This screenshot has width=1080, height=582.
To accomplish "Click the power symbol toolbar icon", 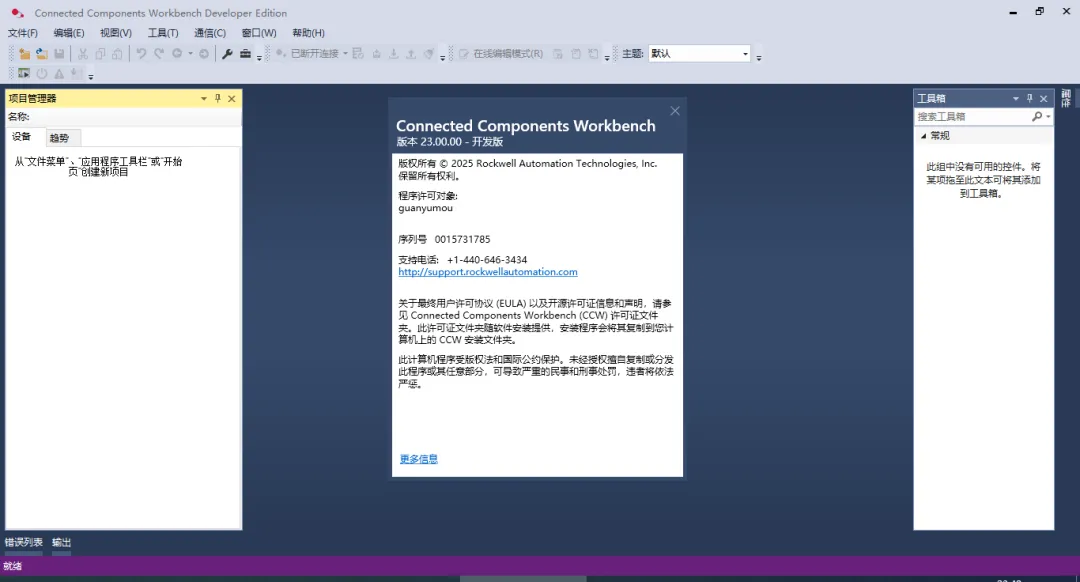I will 42,73.
